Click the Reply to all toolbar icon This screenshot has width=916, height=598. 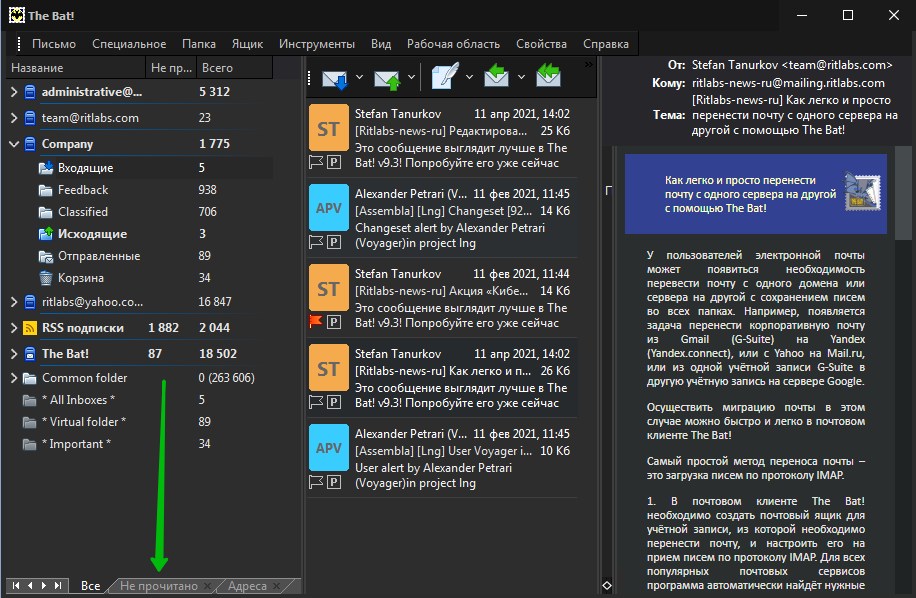point(548,76)
